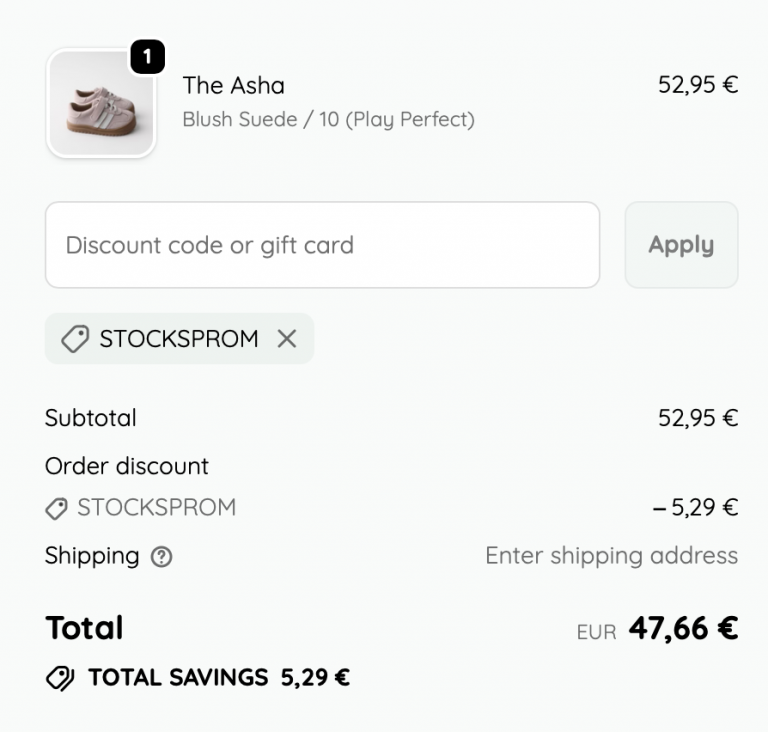
Task: Click the STOCKSPROM label in the chip
Action: pyautogui.click(x=179, y=339)
